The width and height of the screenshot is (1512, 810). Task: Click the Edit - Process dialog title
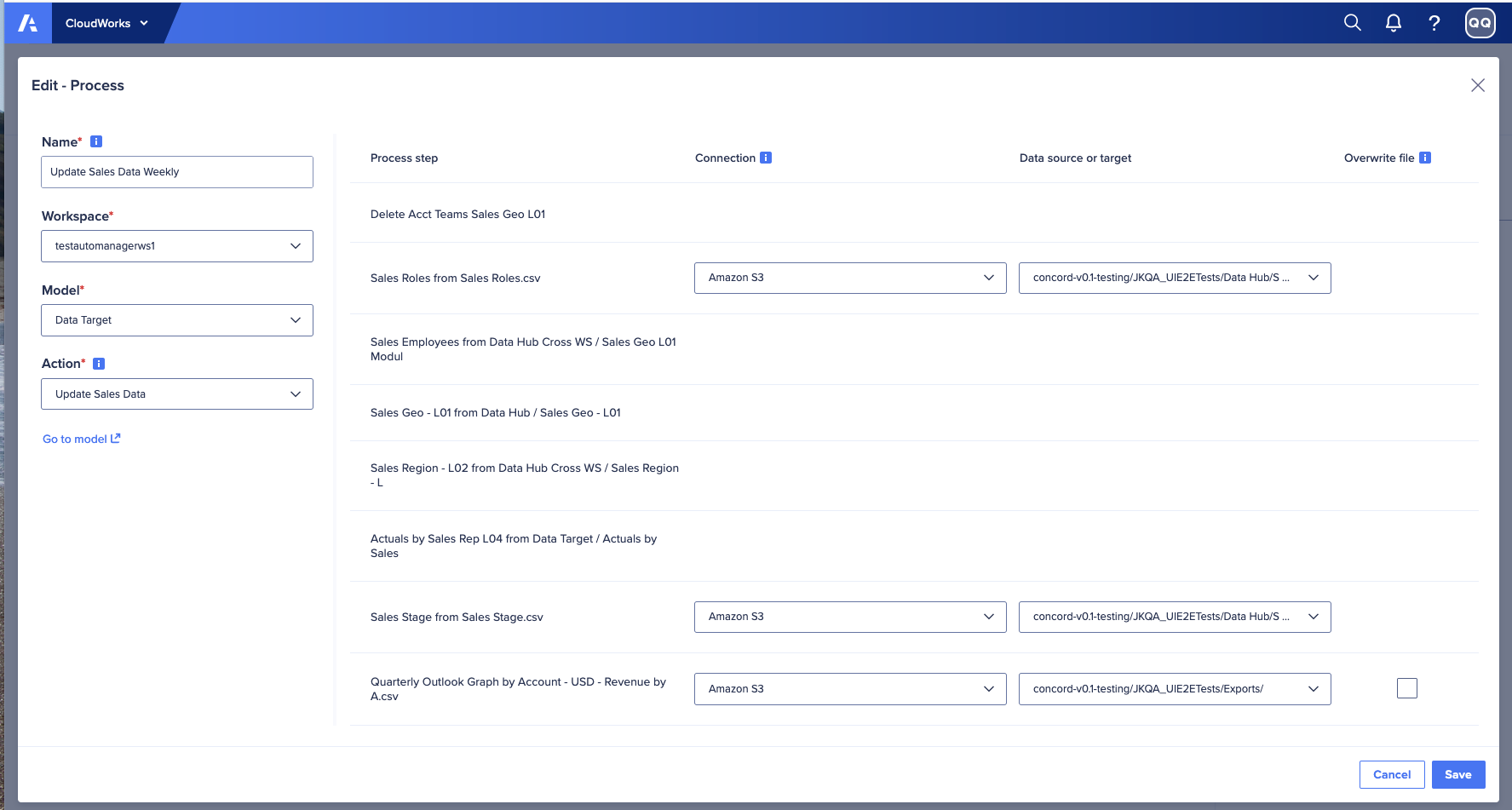pyautogui.click(x=78, y=85)
